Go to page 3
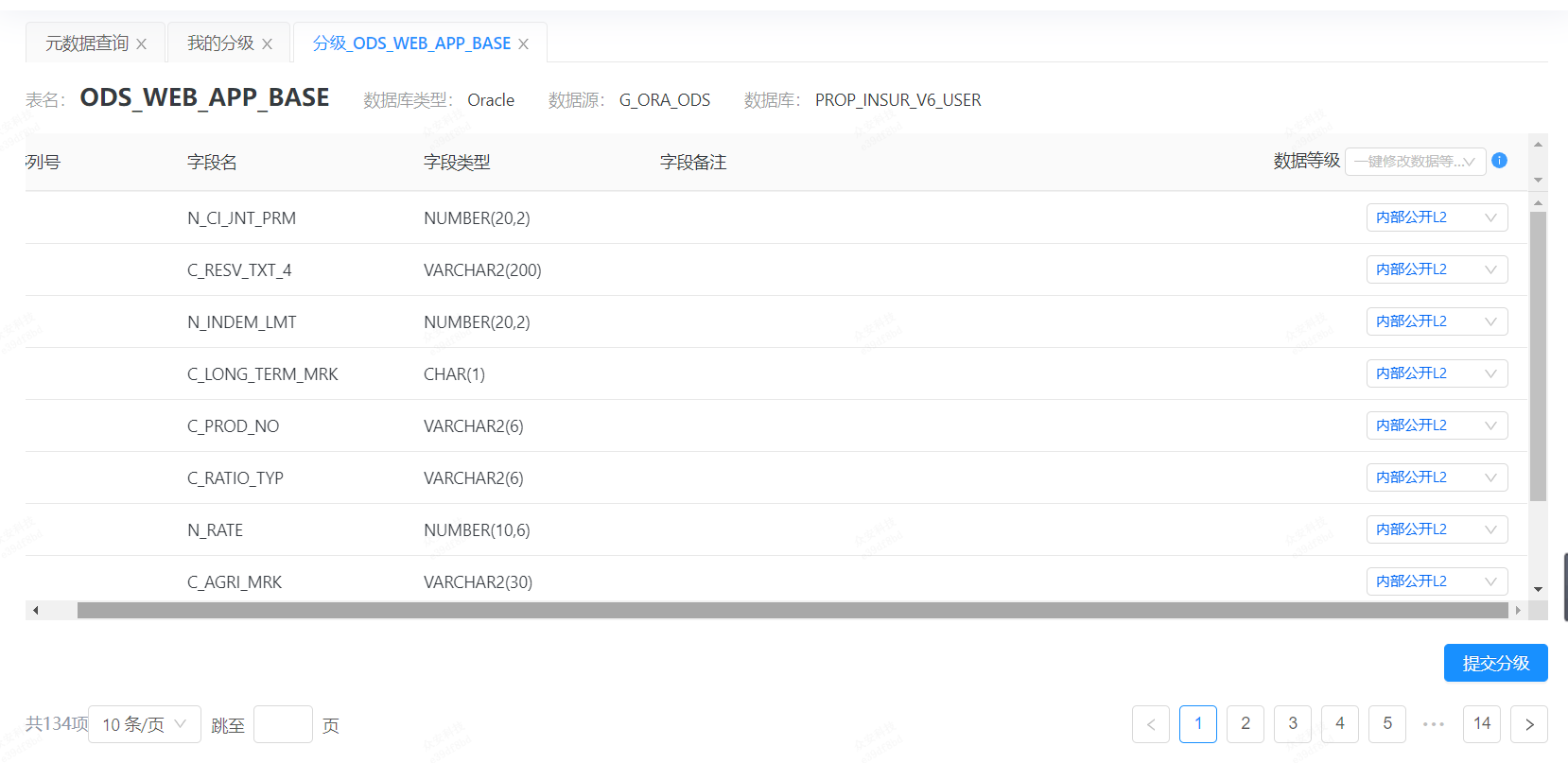This screenshot has height=763, width=1568. (1293, 724)
